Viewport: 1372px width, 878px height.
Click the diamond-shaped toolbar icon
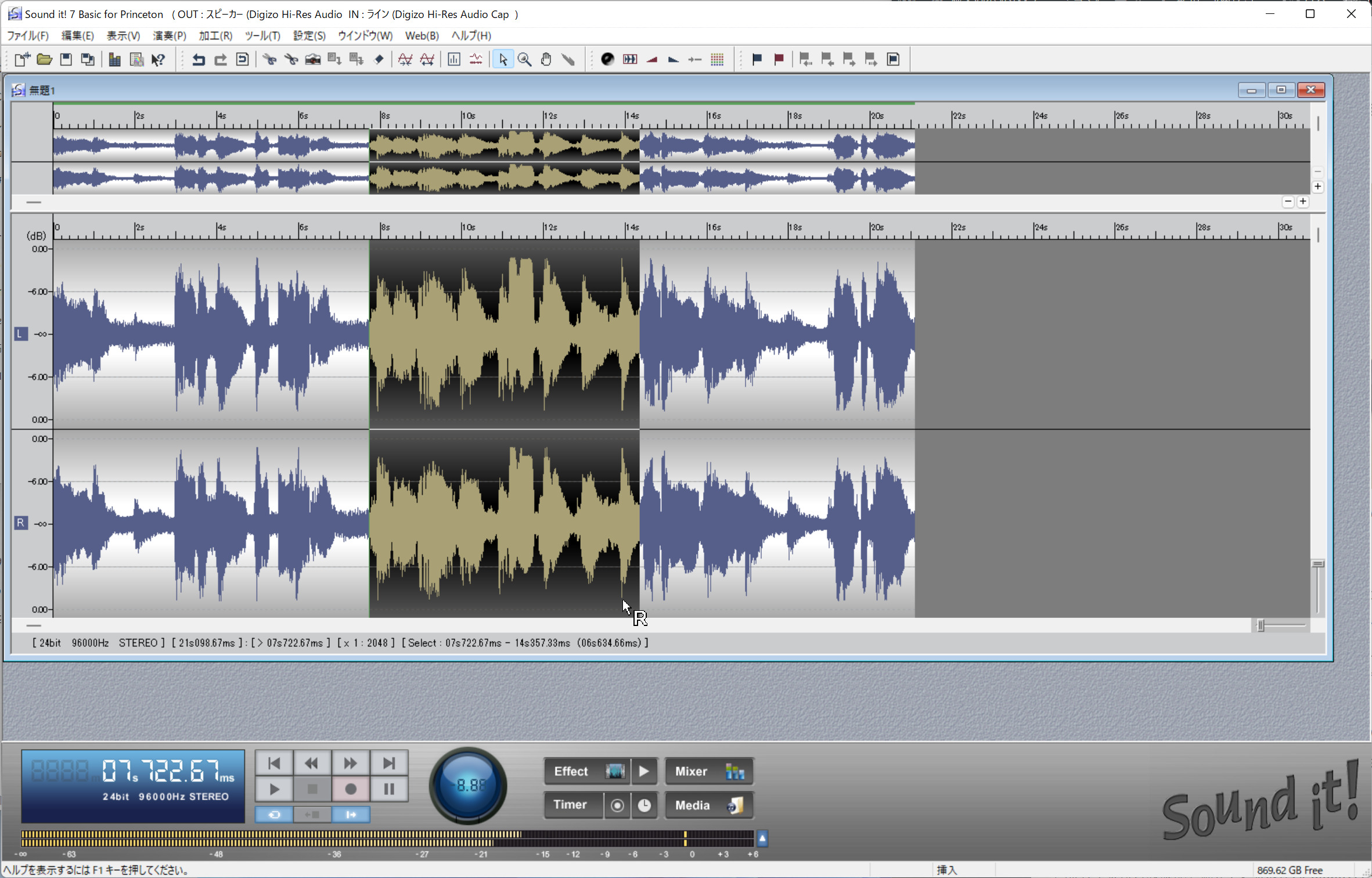(379, 59)
